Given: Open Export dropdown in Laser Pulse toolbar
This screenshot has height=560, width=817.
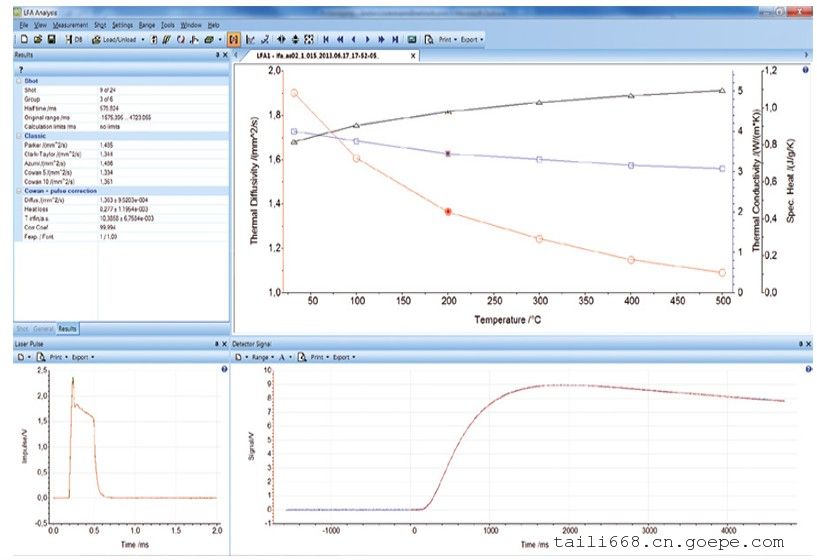Looking at the screenshot, I should [x=81, y=356].
